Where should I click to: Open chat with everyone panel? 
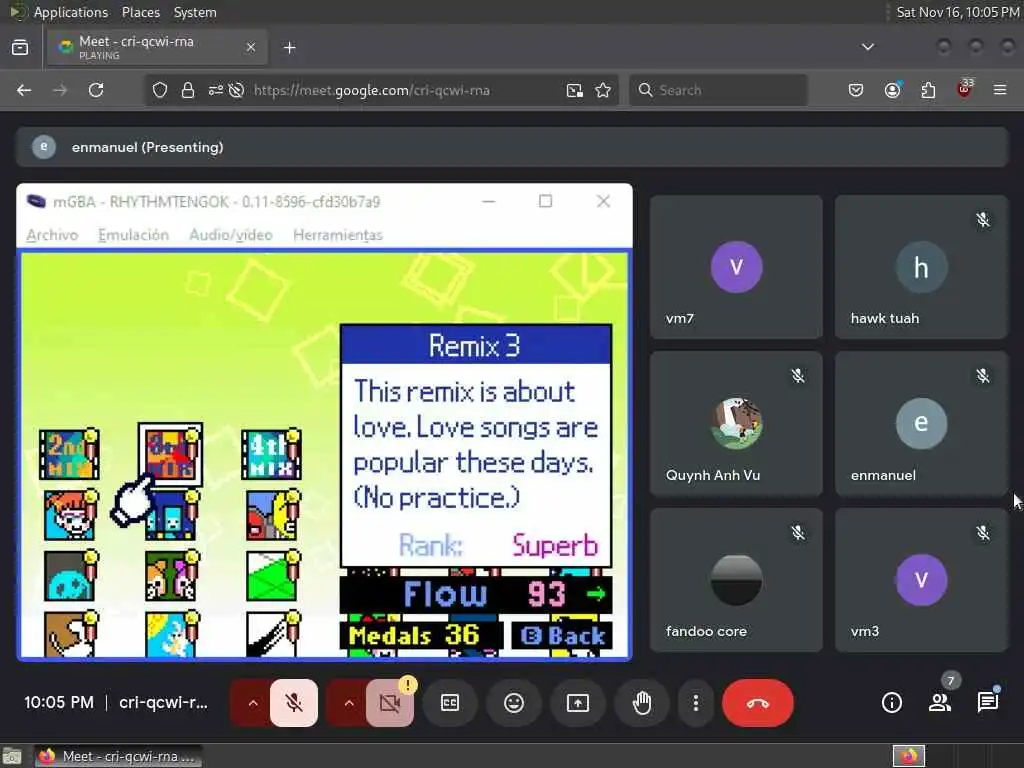(x=987, y=703)
